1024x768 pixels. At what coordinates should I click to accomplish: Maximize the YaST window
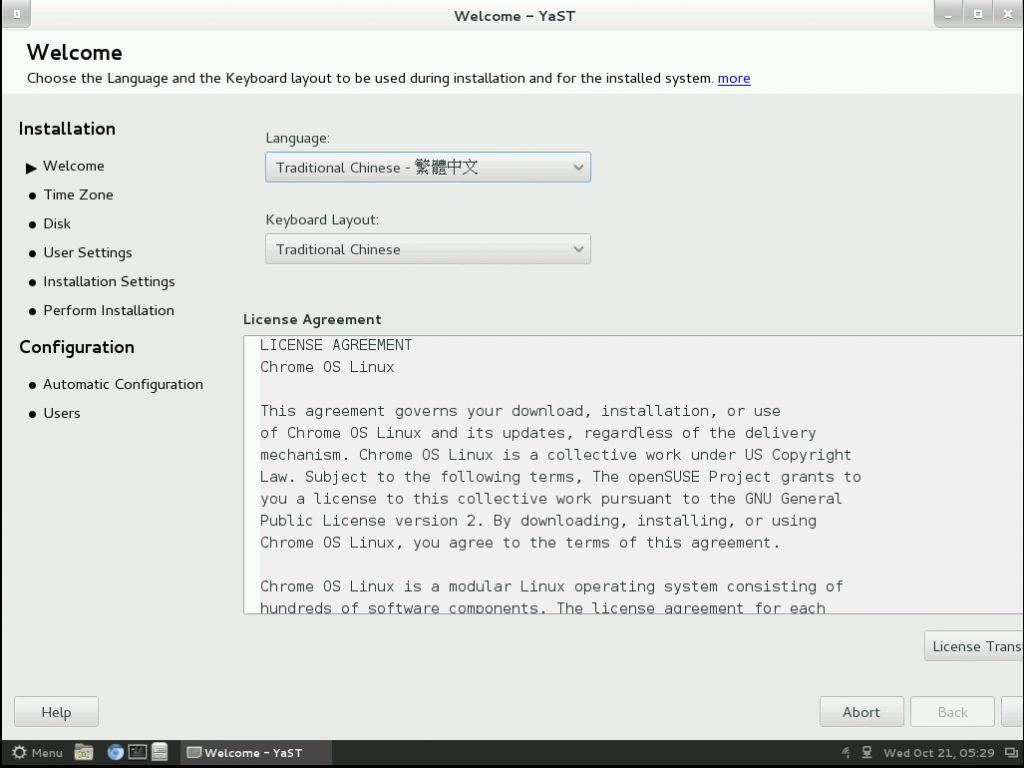point(978,14)
